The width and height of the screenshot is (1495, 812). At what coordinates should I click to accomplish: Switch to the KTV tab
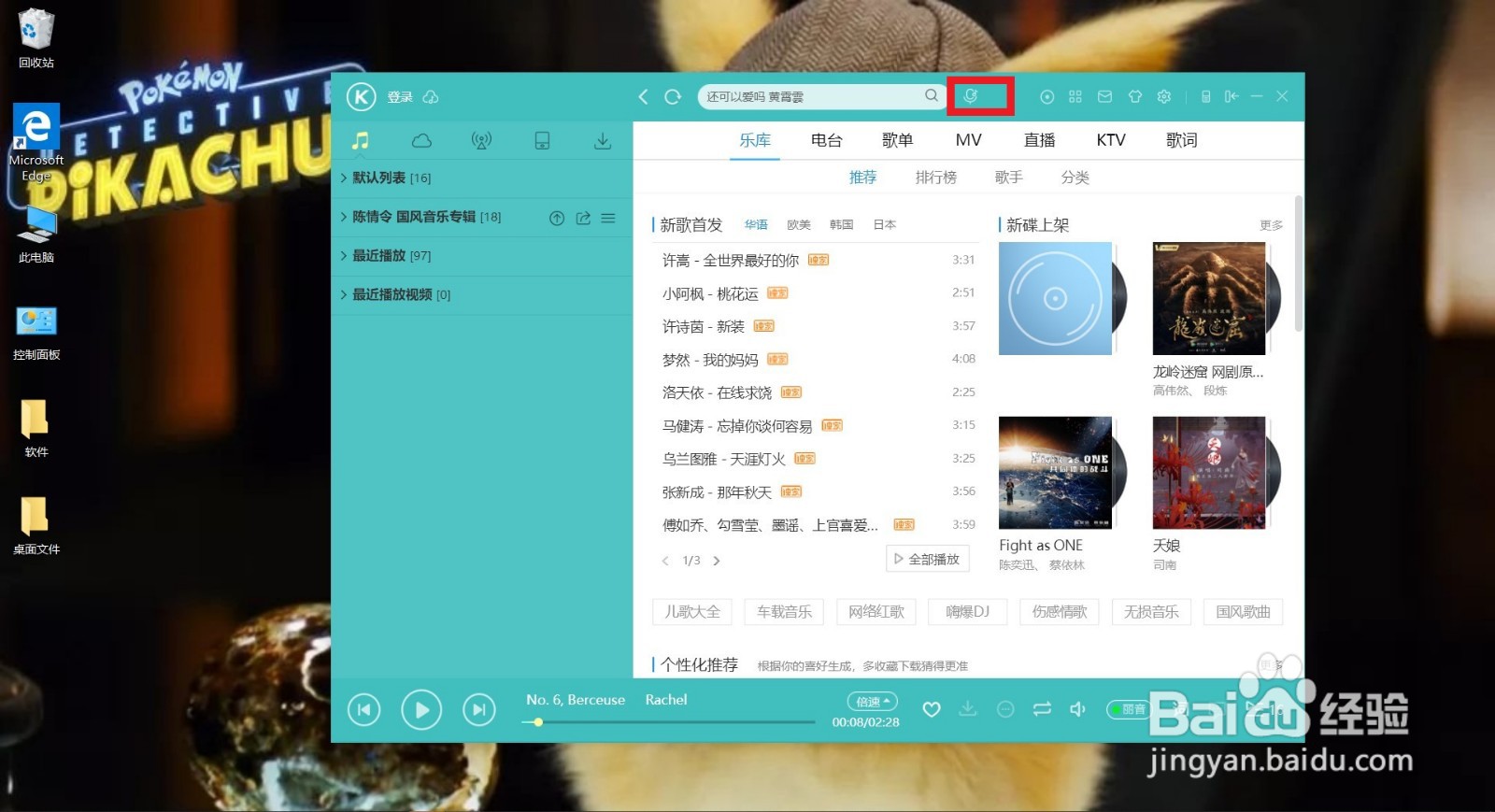(x=1110, y=140)
